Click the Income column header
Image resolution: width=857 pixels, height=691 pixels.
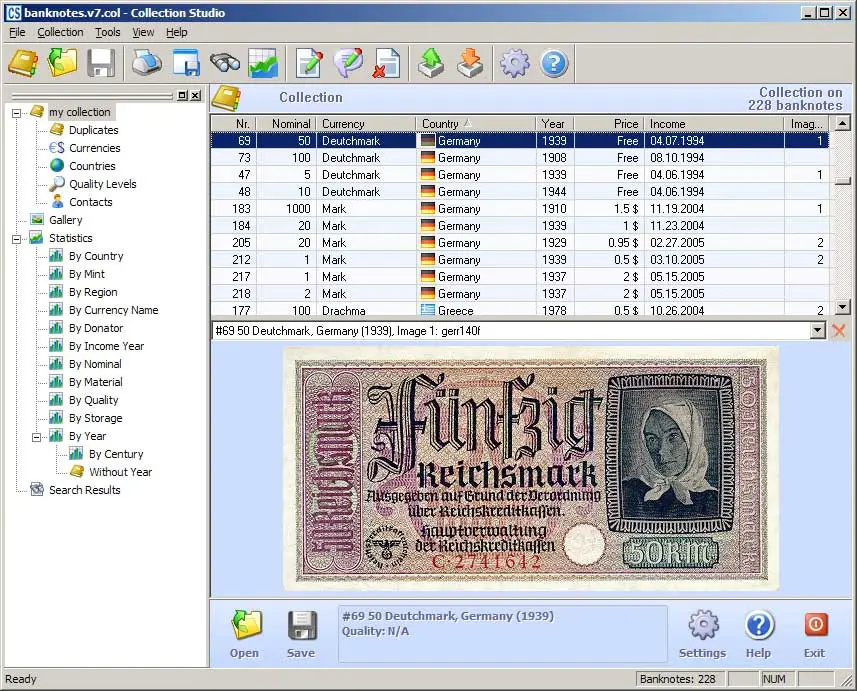[714, 124]
